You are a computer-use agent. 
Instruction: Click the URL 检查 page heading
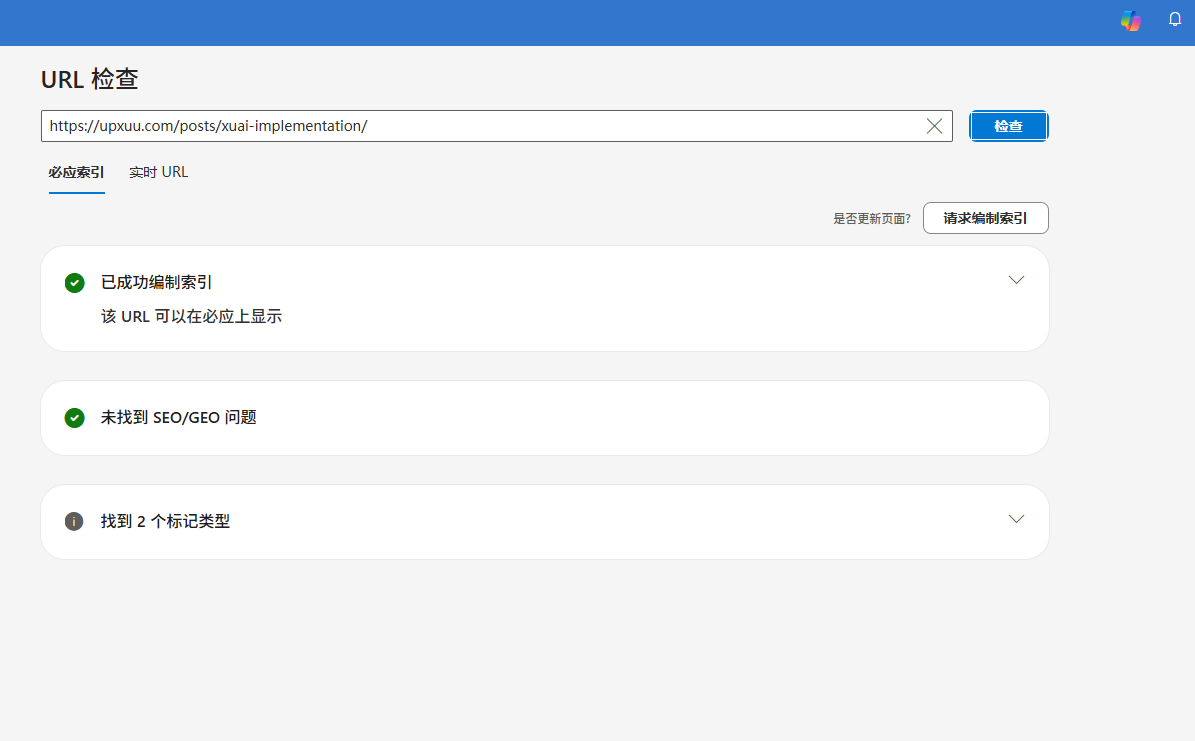[x=90, y=79]
